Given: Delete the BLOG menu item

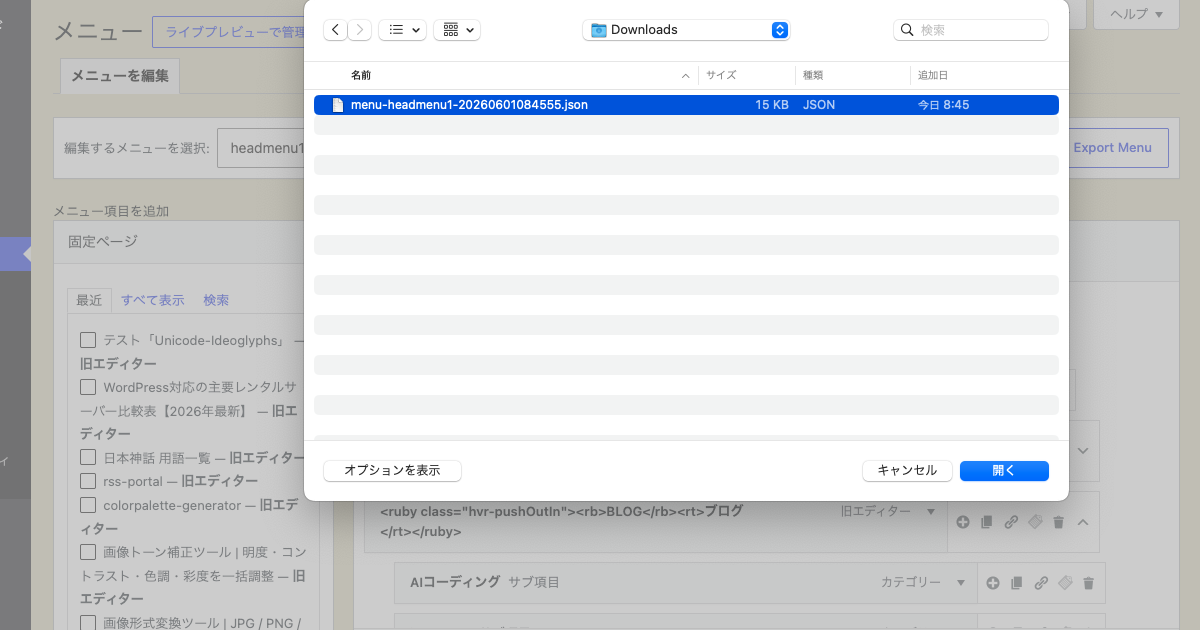Looking at the screenshot, I should [x=1059, y=522].
